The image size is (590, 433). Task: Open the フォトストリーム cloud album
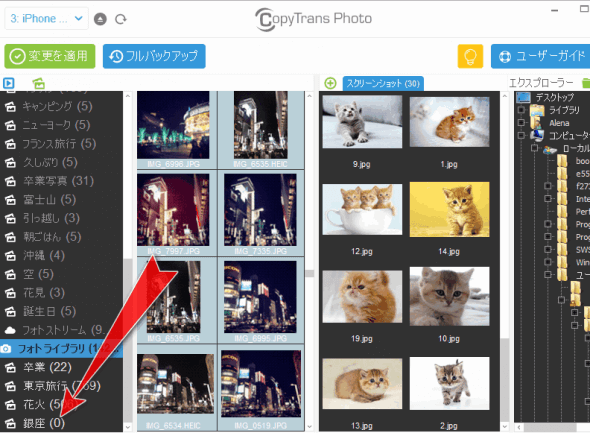(61, 330)
